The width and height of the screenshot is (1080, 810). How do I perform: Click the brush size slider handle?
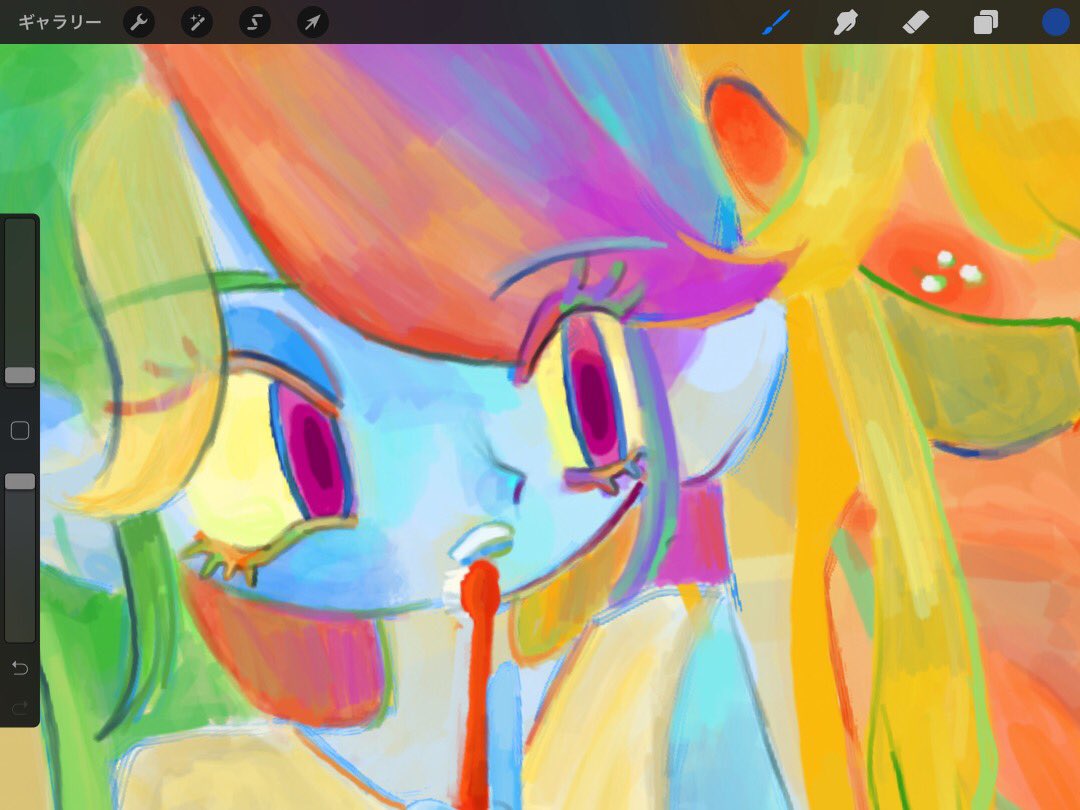point(20,375)
